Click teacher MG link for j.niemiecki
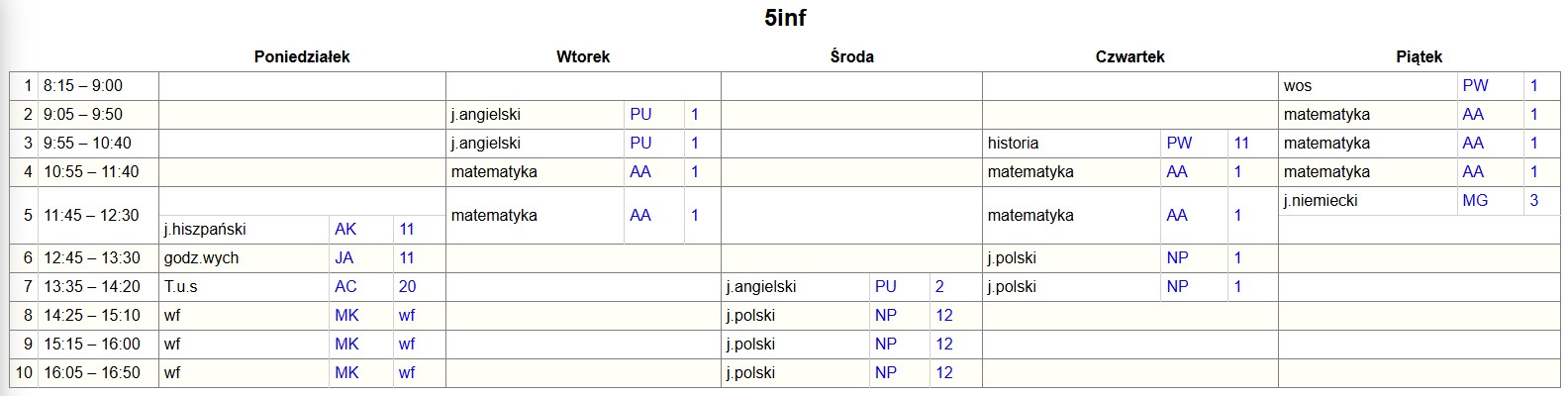1568x396 pixels. 1475,201
